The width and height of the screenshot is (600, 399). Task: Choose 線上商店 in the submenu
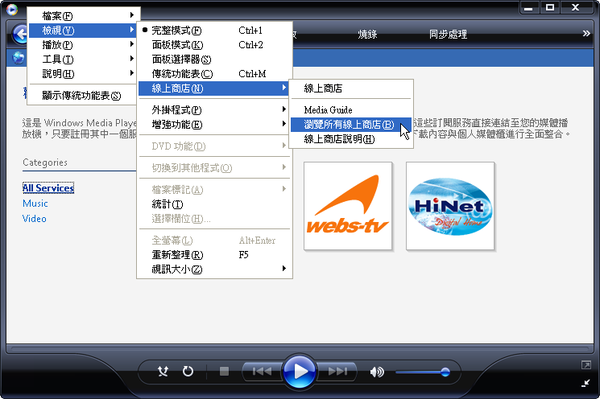coord(351,88)
